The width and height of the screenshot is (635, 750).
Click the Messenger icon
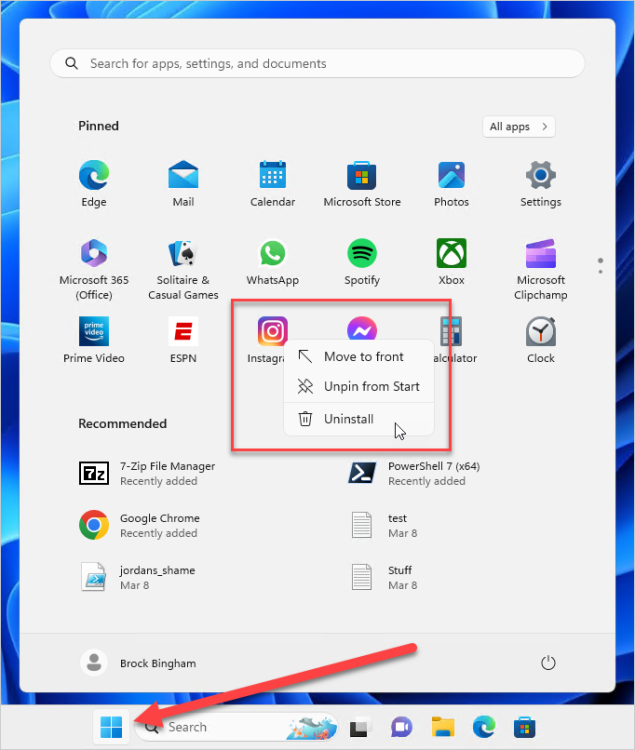point(362,328)
